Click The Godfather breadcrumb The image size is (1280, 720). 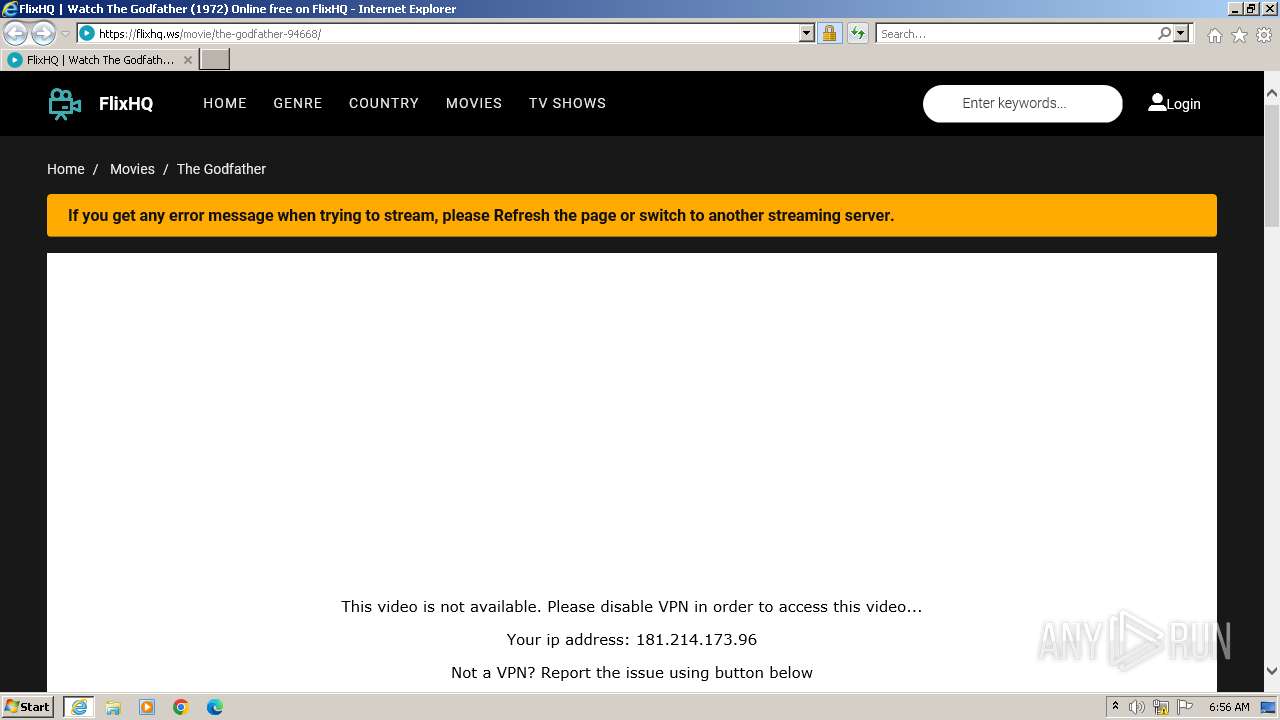221,169
